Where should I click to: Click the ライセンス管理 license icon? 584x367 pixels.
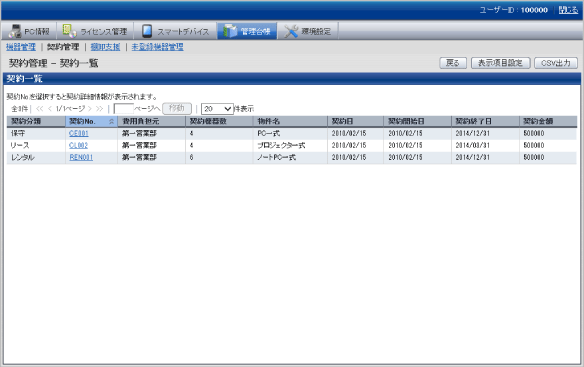click(x=69, y=31)
